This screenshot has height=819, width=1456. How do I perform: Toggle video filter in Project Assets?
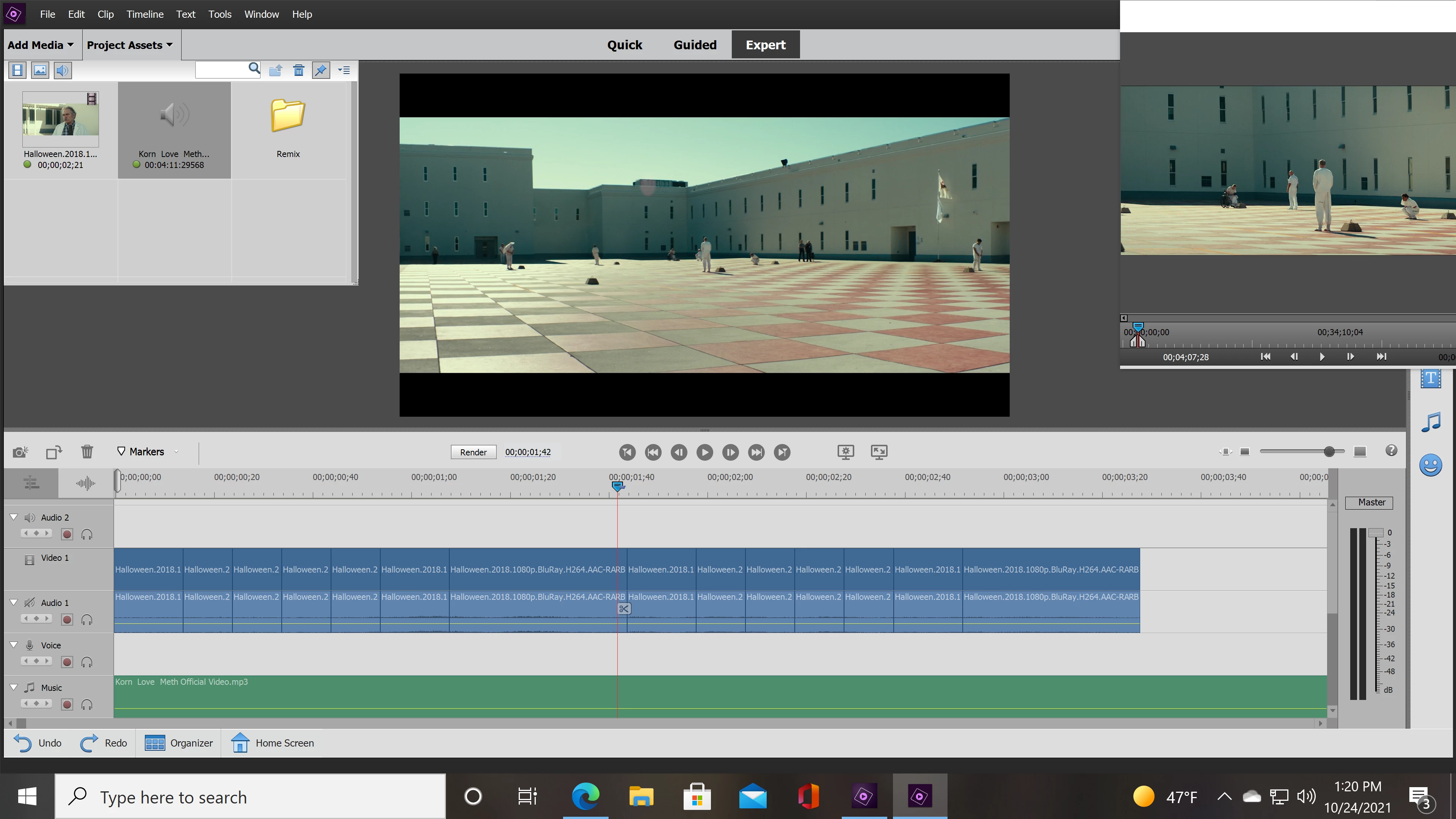pos(17,70)
